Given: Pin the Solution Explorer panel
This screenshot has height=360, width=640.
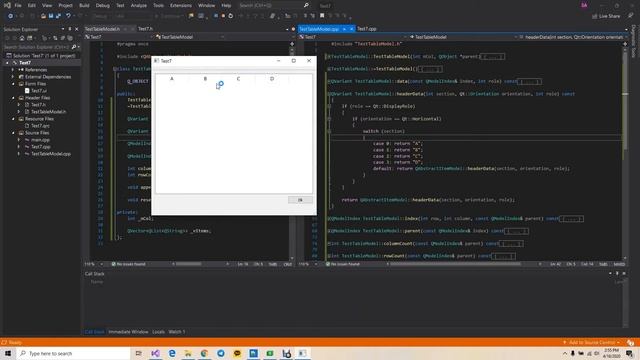Looking at the screenshot, I should (x=70, y=29).
